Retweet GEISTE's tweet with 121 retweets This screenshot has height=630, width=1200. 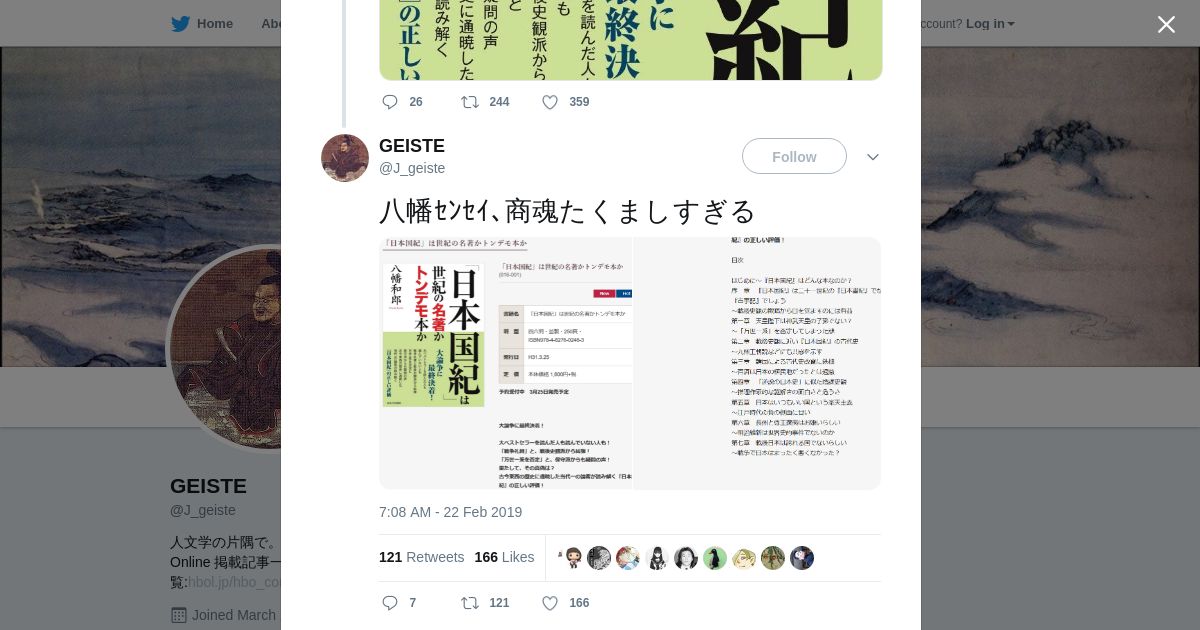(469, 603)
